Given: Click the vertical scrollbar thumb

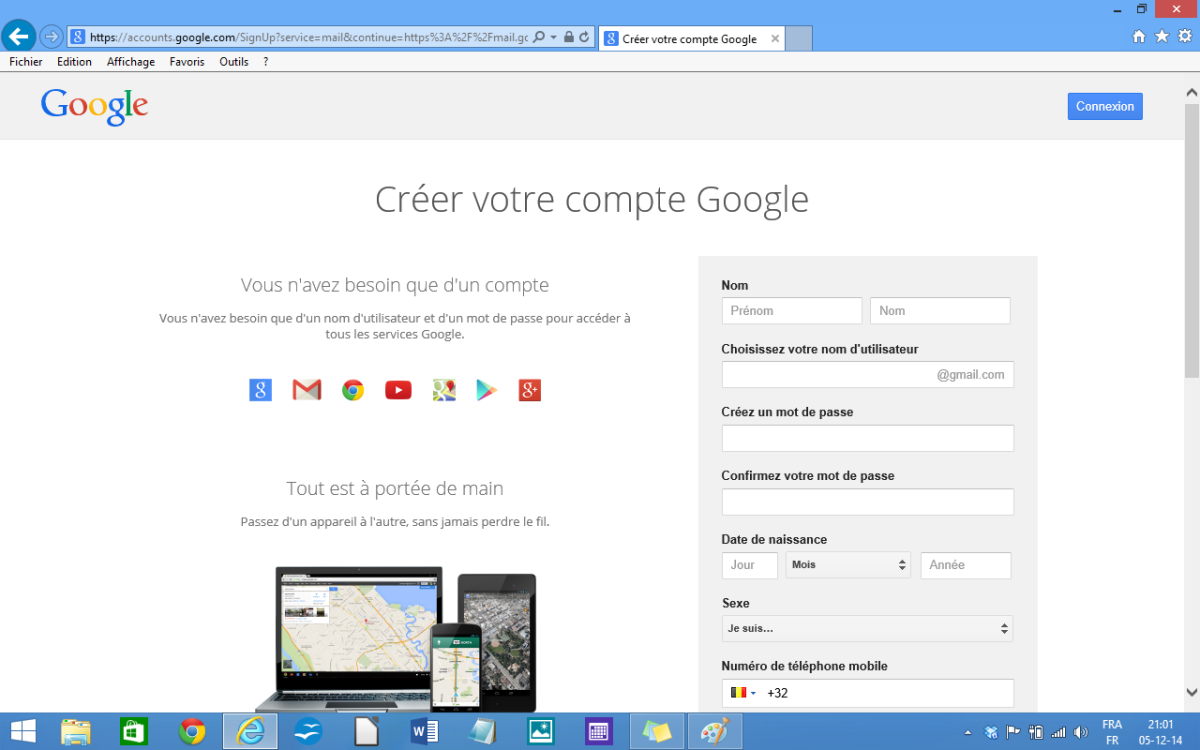Looking at the screenshot, I should click(x=1191, y=240).
